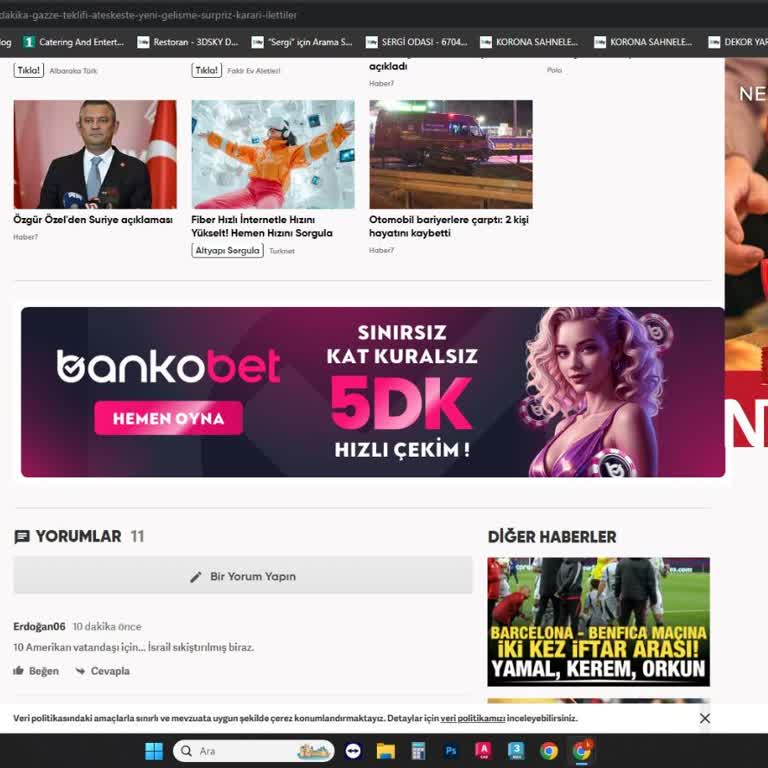
Task: Open the first KORONA SAHNELE bookmark
Action: click(530, 42)
